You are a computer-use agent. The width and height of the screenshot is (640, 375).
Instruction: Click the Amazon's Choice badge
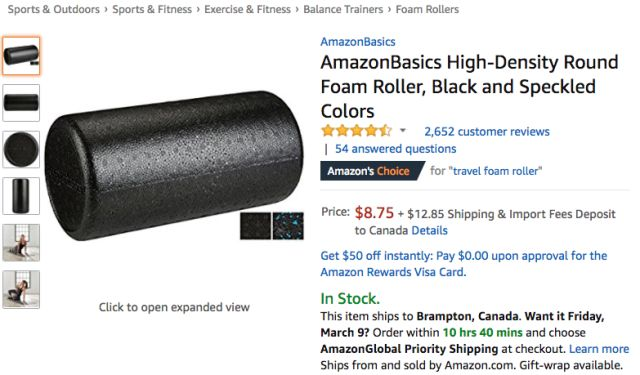pyautogui.click(x=371, y=171)
